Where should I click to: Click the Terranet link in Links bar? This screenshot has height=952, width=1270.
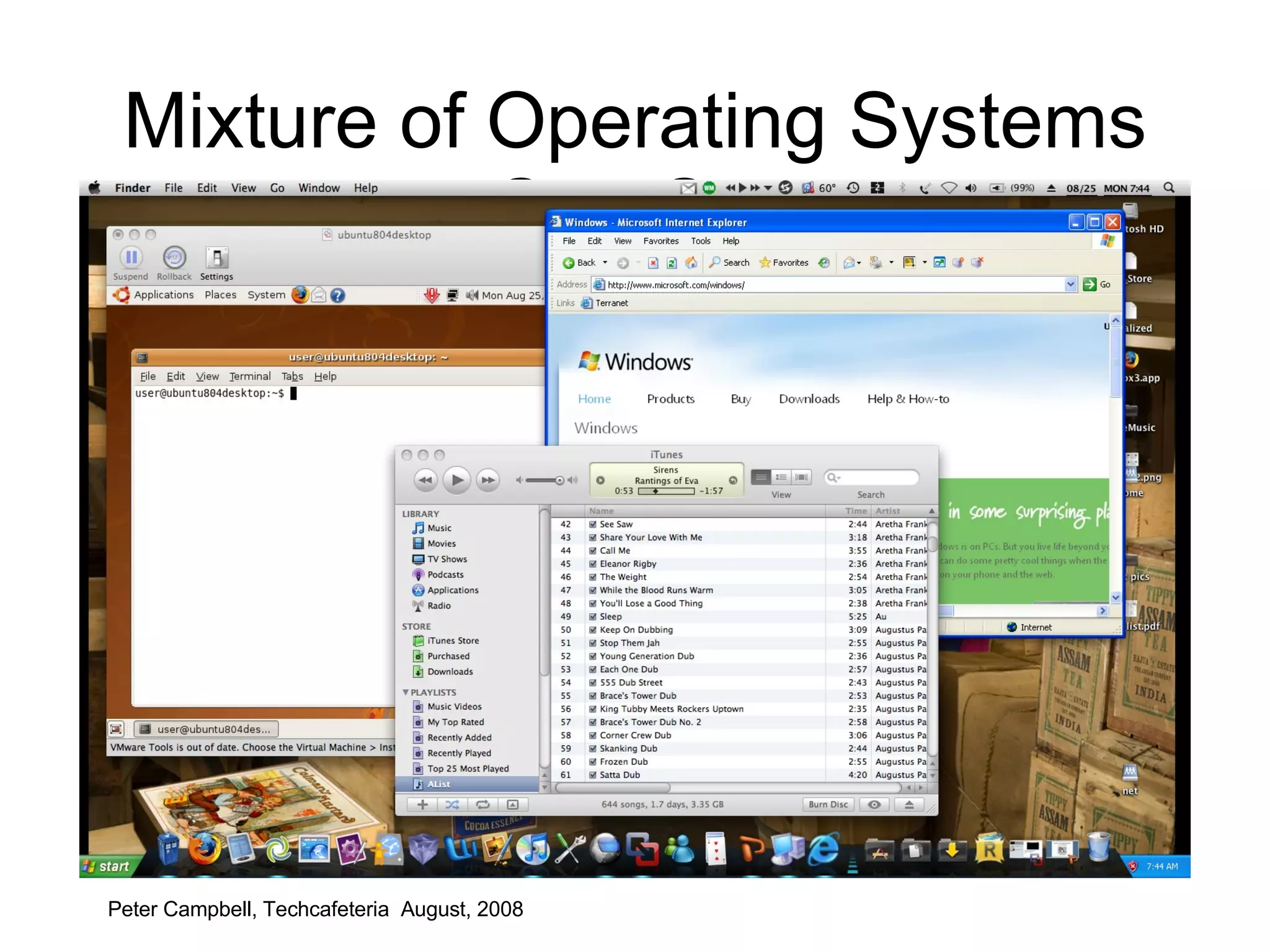(605, 303)
